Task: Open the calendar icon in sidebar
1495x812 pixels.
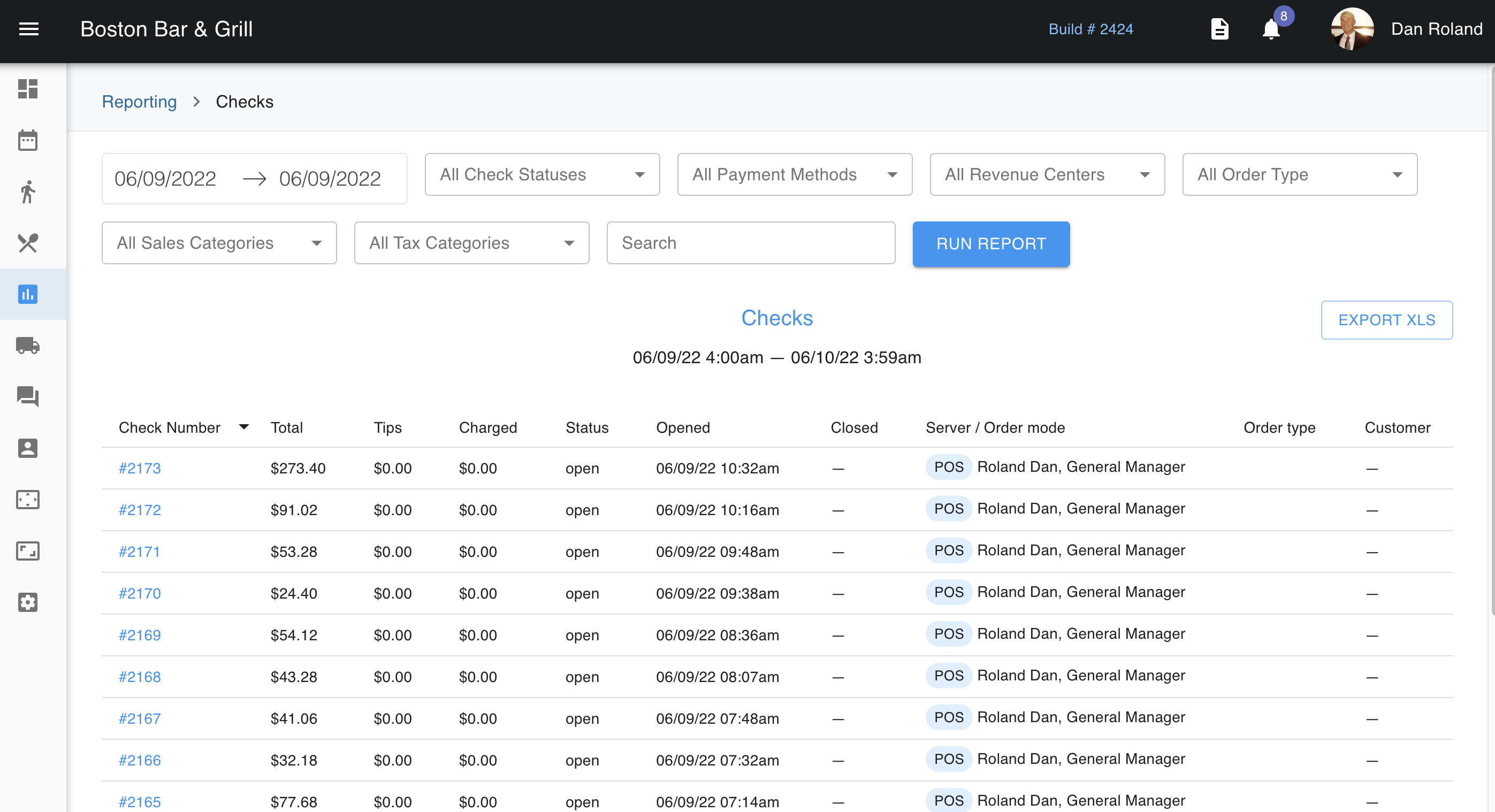Action: tap(27, 140)
